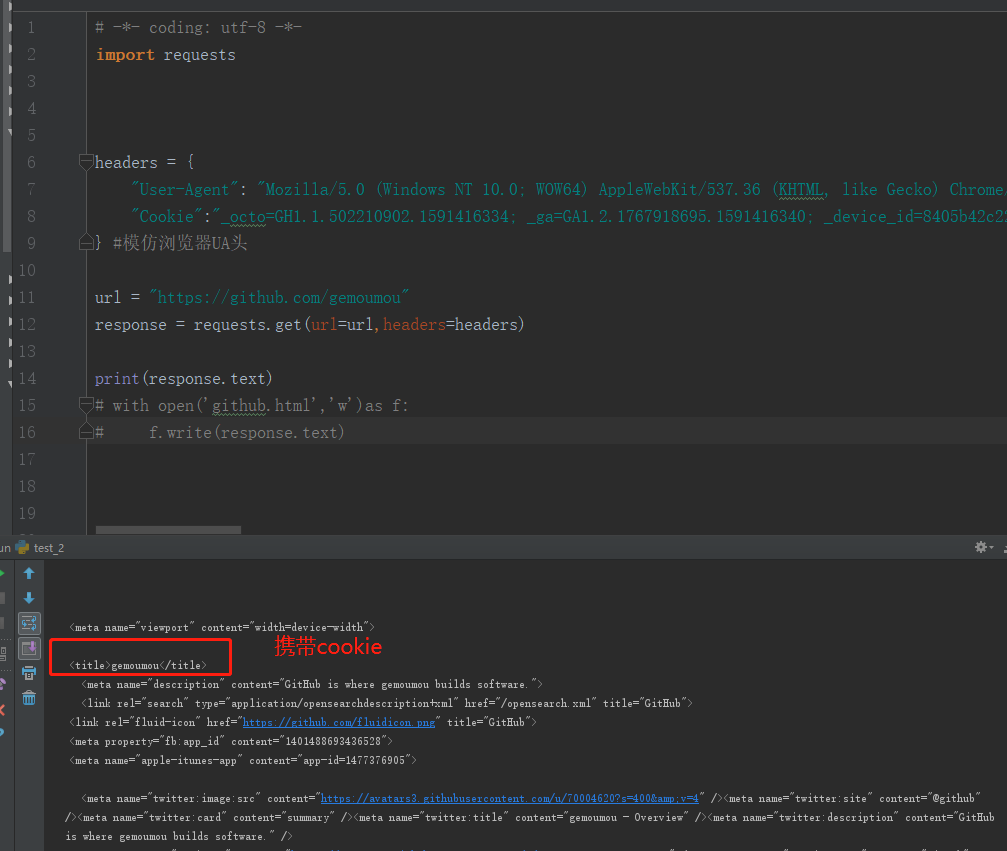Click the "import requests" code line

pyautogui.click(x=166, y=55)
